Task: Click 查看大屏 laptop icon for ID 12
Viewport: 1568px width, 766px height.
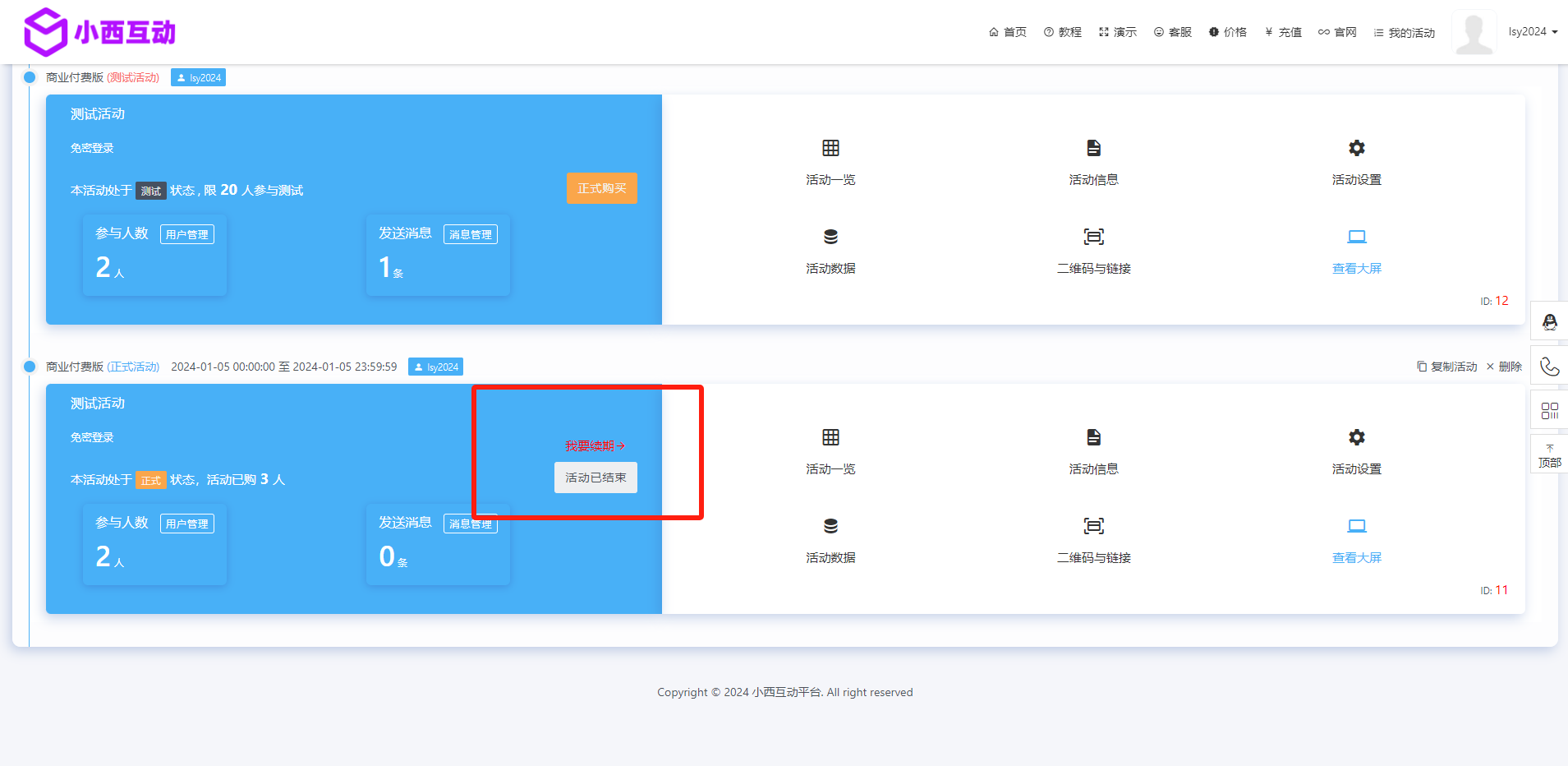Action: (1356, 237)
